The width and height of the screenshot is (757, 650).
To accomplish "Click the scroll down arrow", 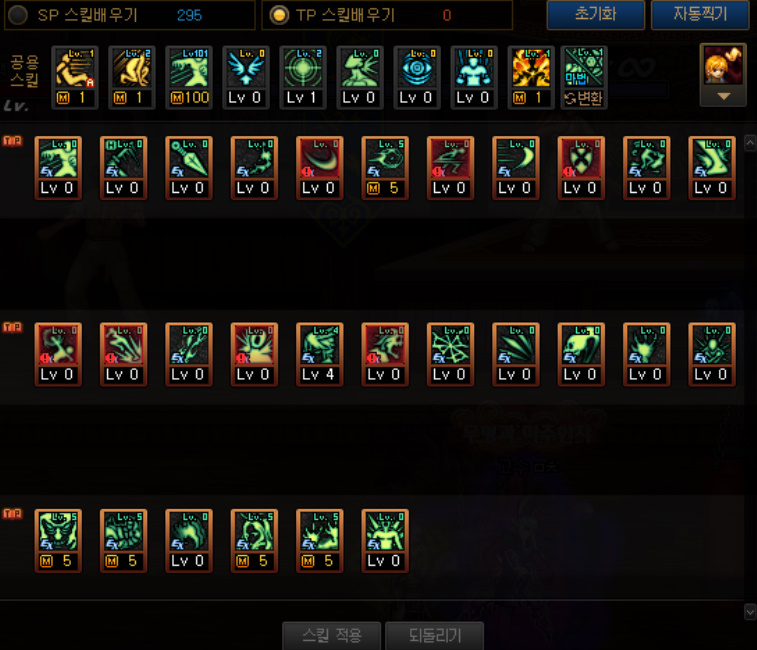I will 750,612.
